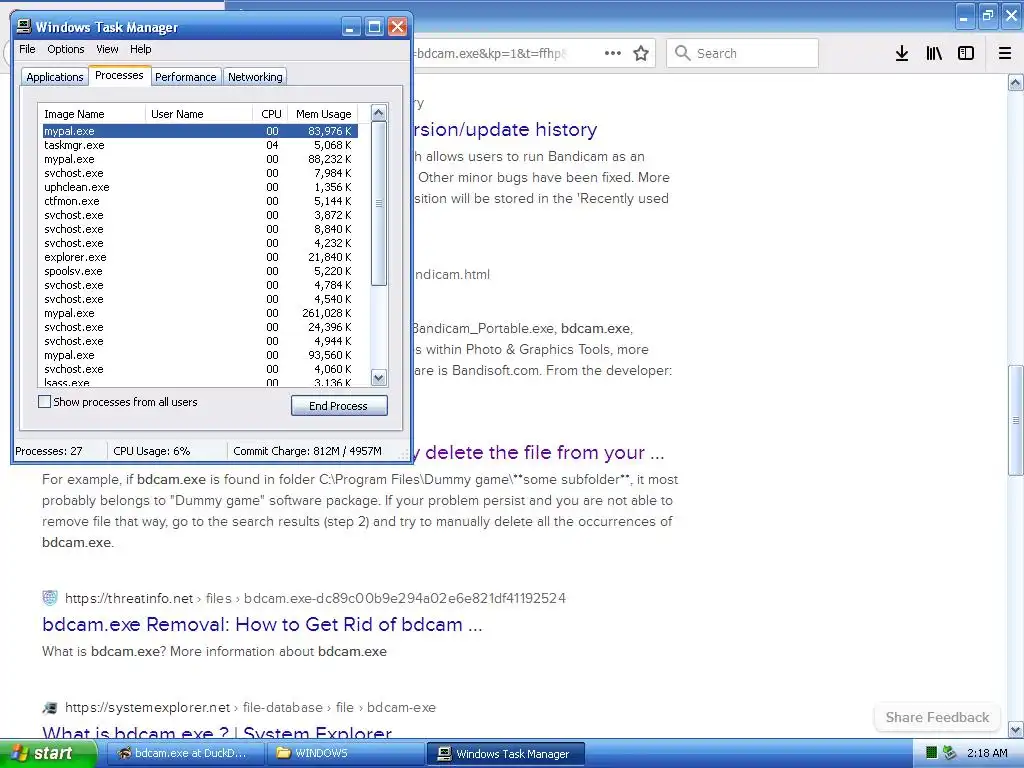Select the explorer.exe process row

pyautogui.click(x=200, y=257)
